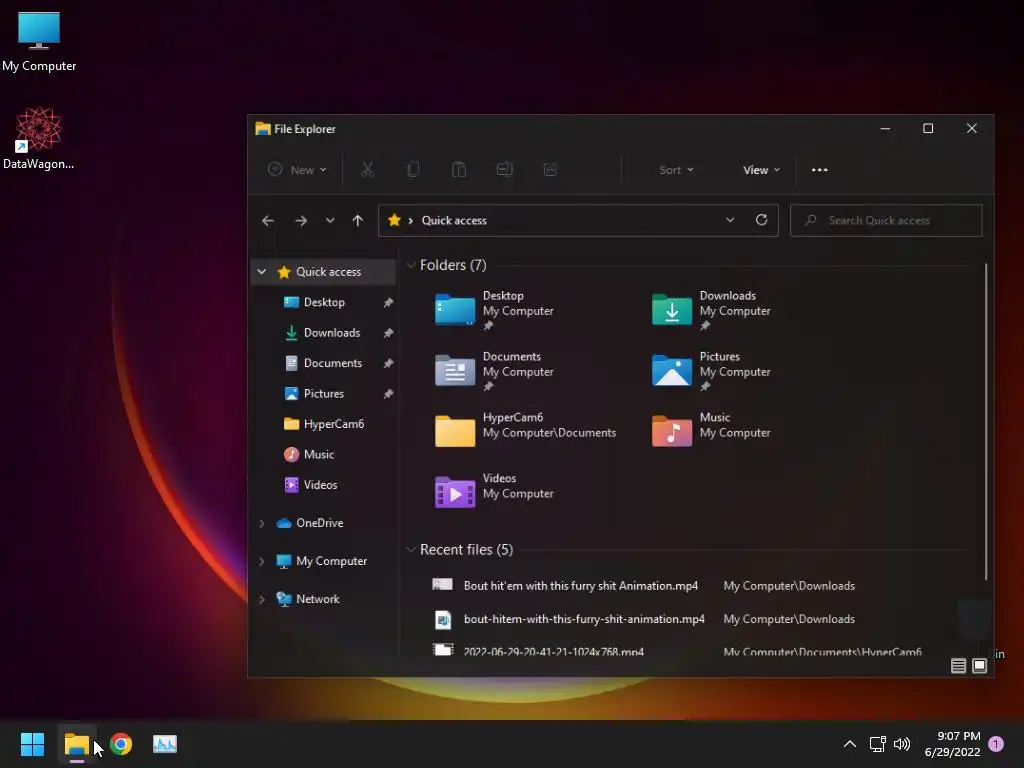Screen dimensions: 1024x768
Task: Switch to details view icon at bottom right
Action: (958, 665)
